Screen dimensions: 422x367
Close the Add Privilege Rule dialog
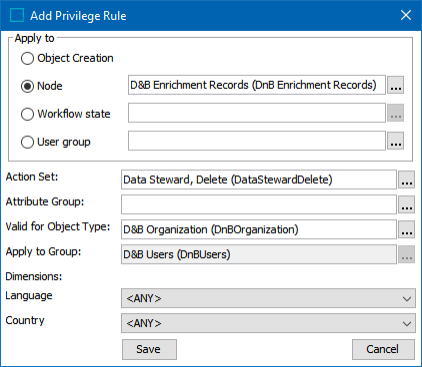point(406,15)
